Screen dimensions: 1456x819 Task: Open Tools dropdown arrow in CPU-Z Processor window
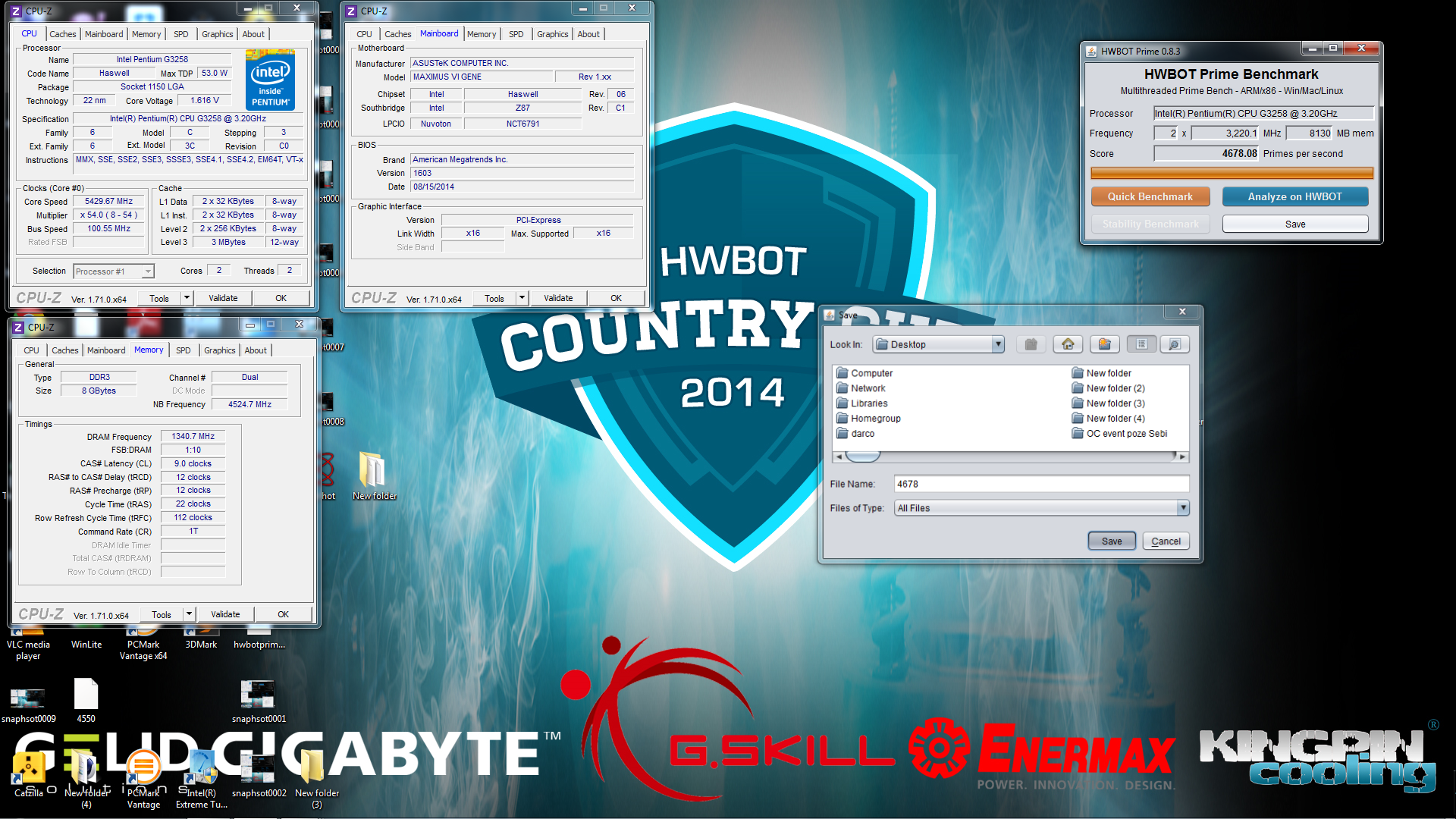click(187, 298)
